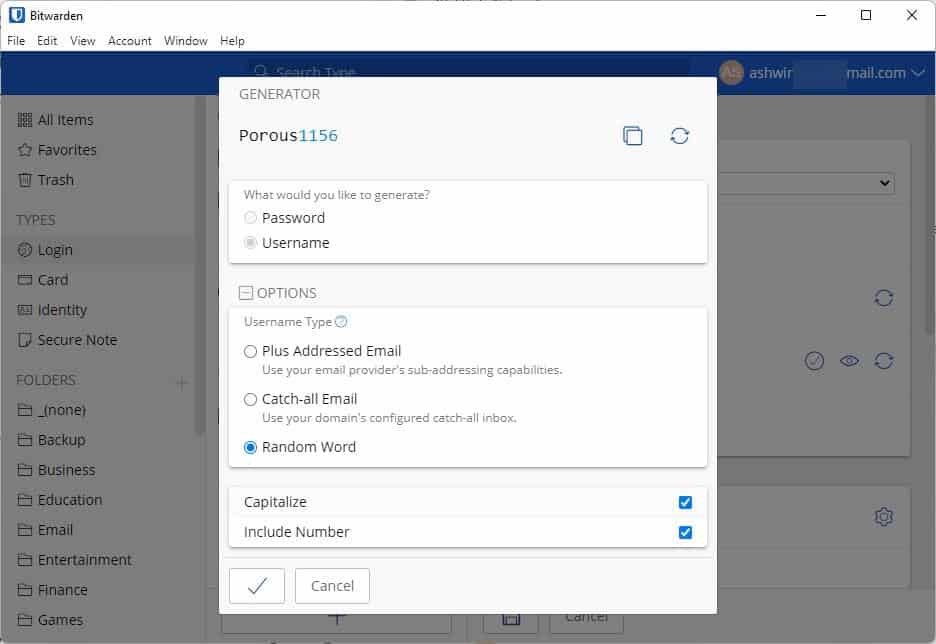This screenshot has height=644, width=936.
Task: Open Trash in sidebar
Action: [56, 180]
